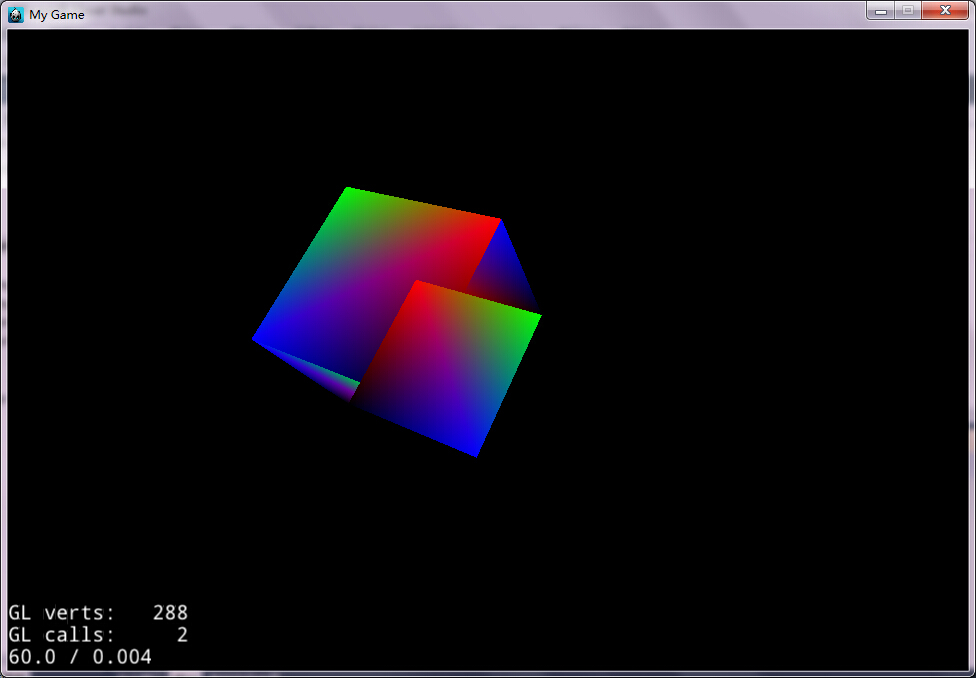The width and height of the screenshot is (976, 678).
Task: Maximize the My Game window
Action: (x=908, y=11)
